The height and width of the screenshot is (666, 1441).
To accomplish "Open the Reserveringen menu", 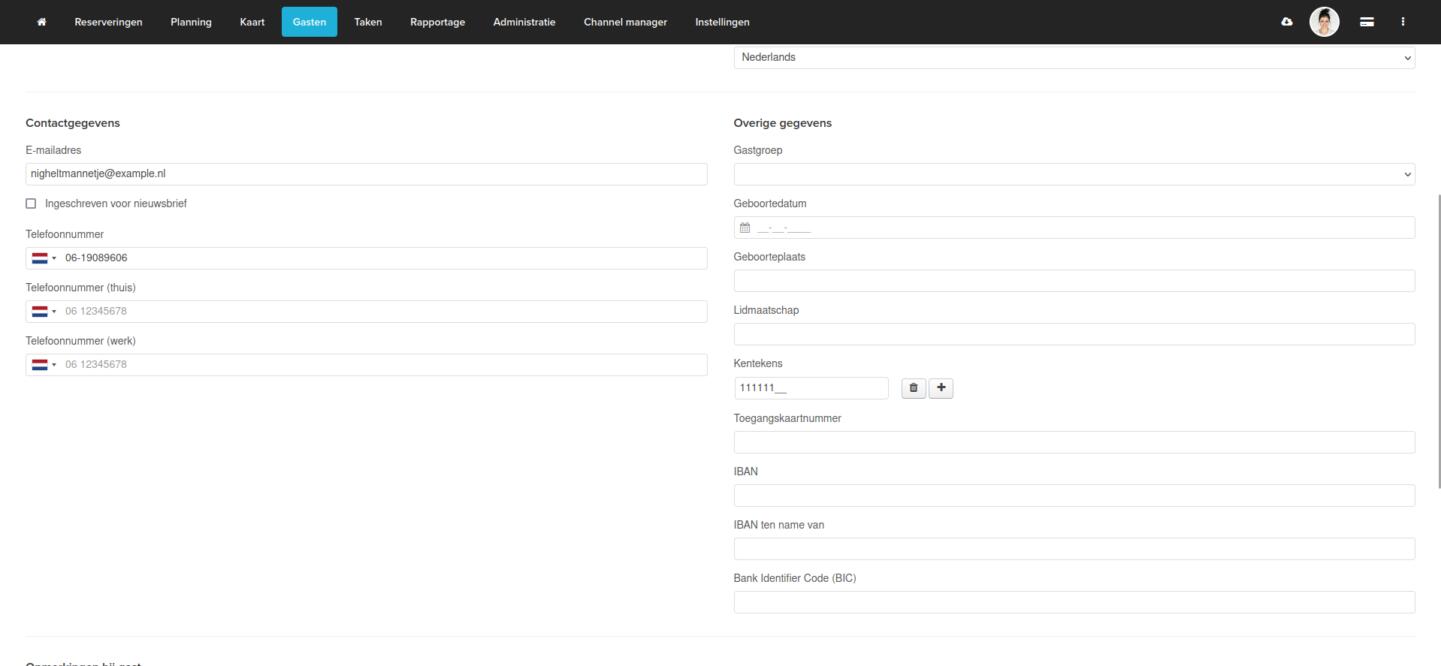I will [108, 22].
